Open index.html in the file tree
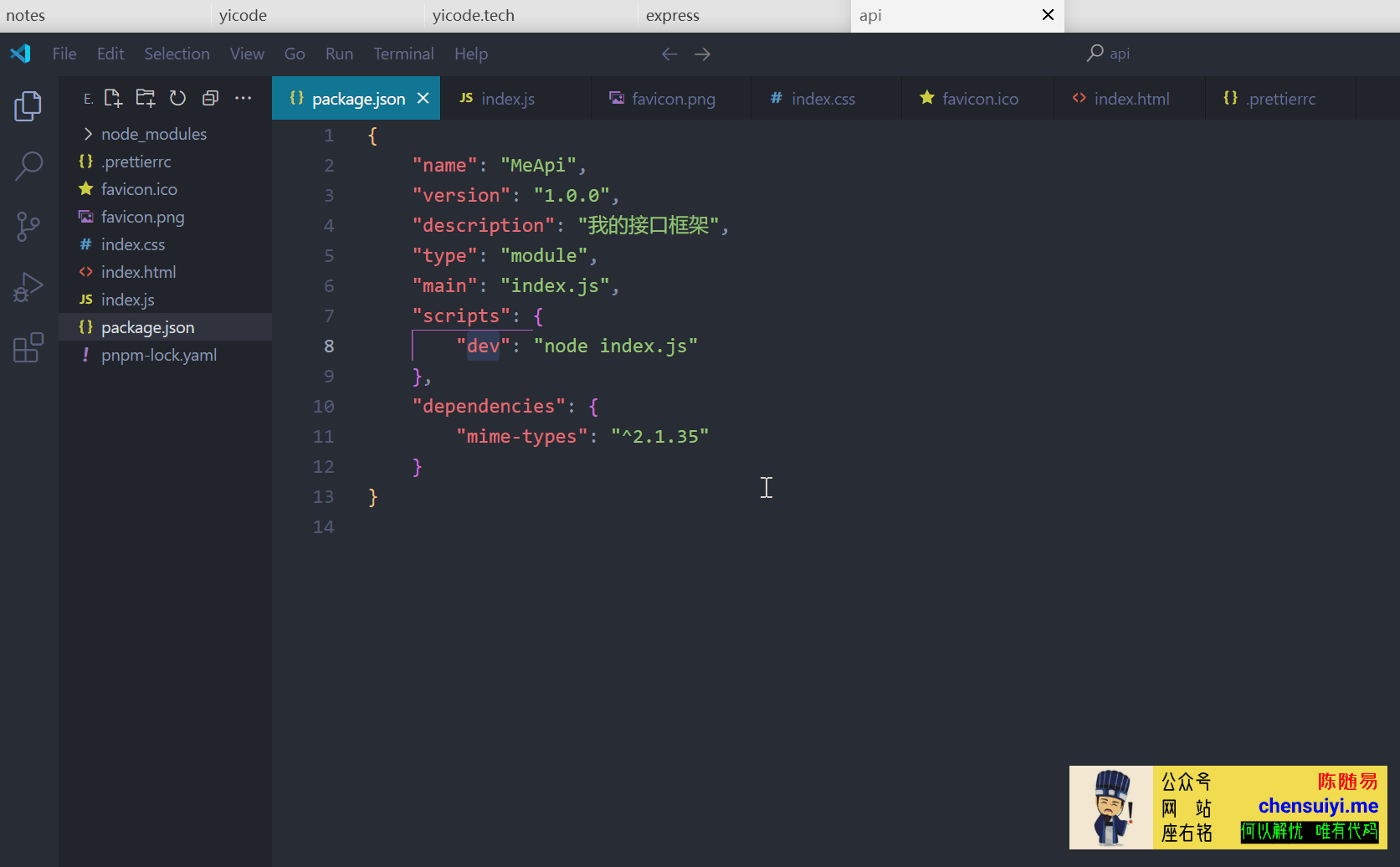 (165, 272)
